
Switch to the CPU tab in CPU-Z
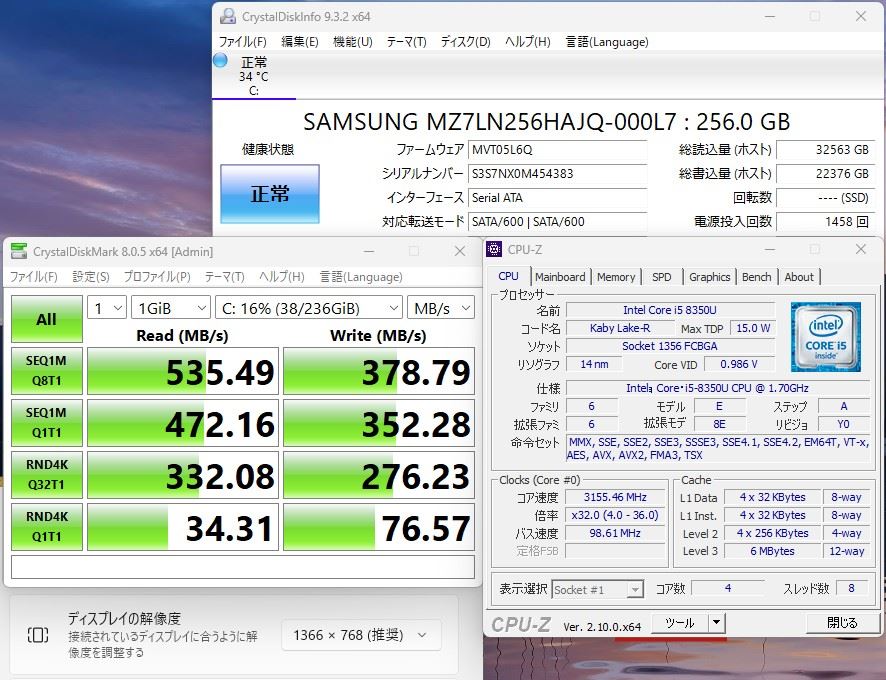pyautogui.click(x=509, y=276)
